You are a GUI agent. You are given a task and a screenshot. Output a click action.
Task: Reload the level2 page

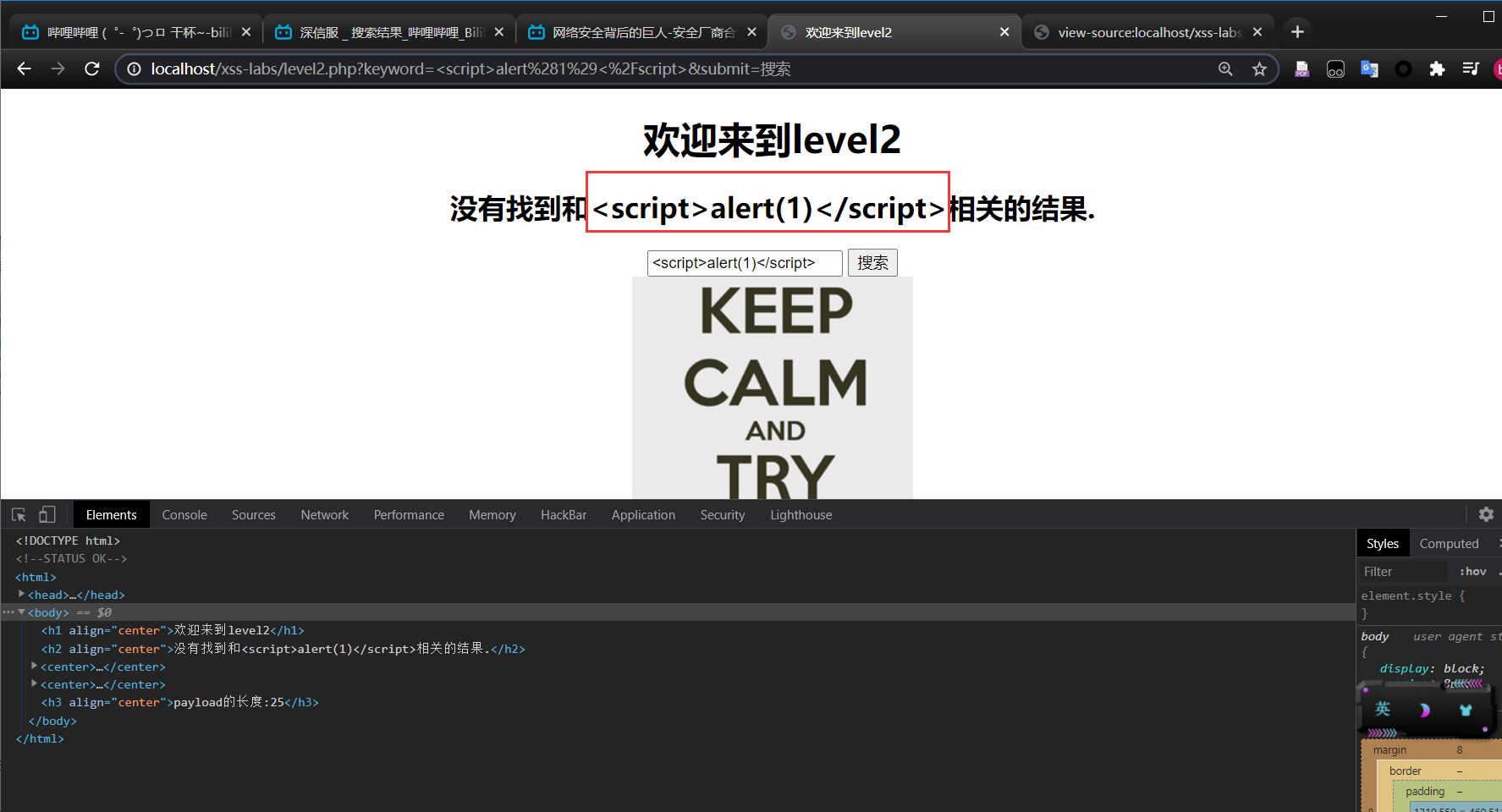tap(91, 69)
